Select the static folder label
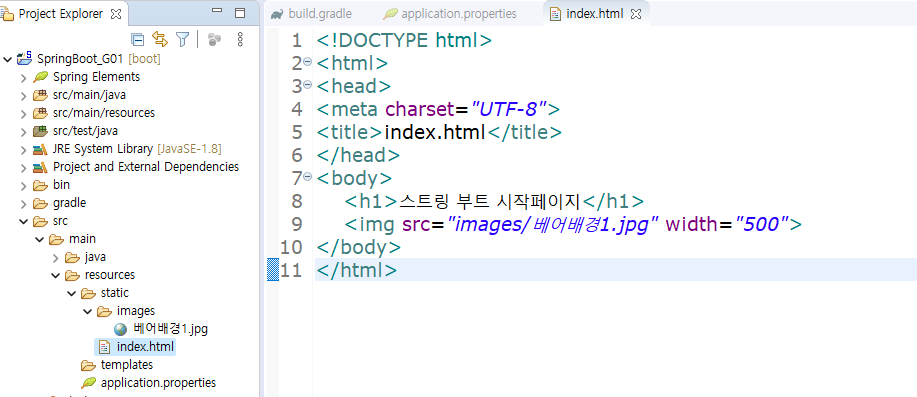Image resolution: width=917 pixels, height=397 pixels. [x=115, y=293]
